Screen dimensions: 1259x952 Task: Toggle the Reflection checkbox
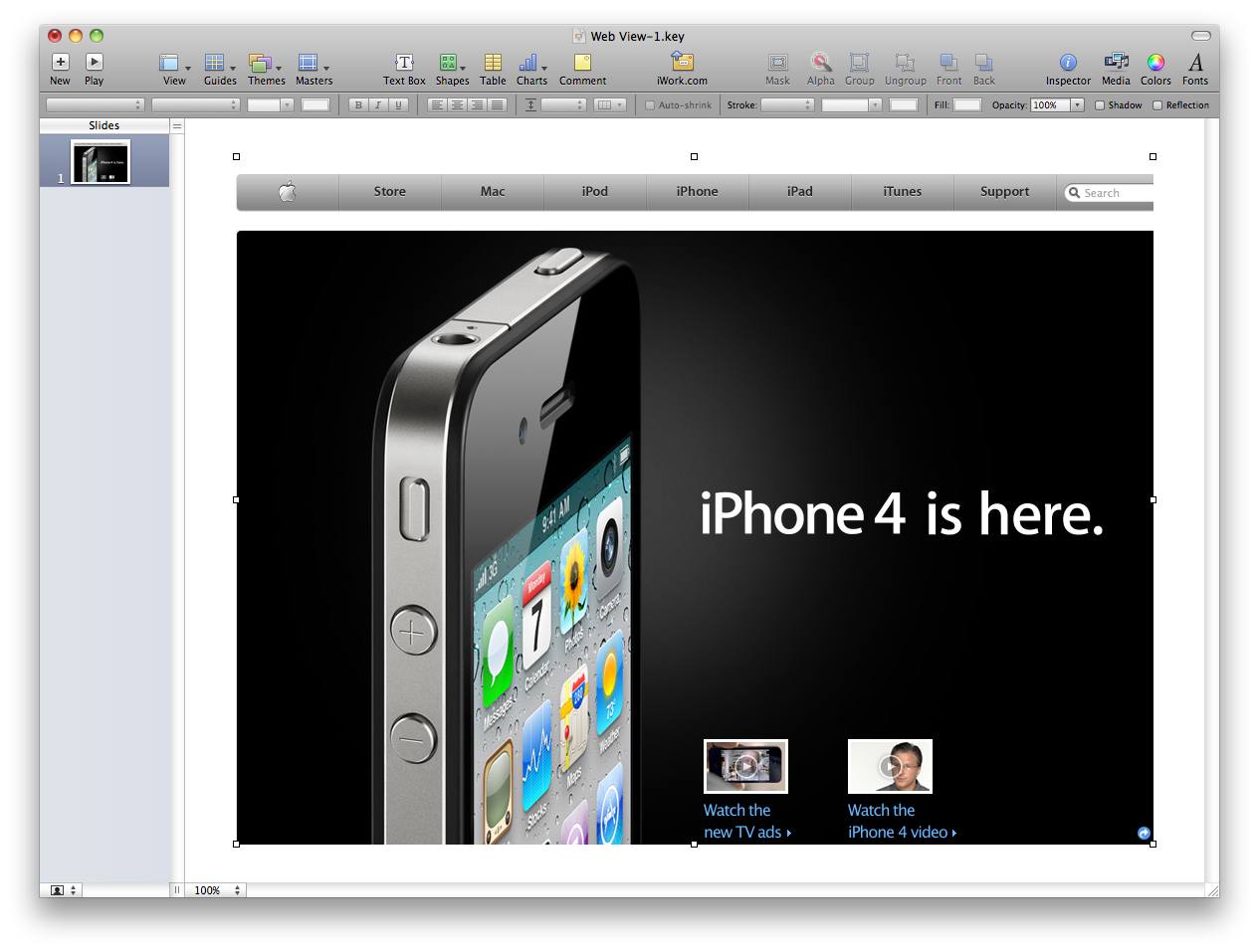tap(1157, 105)
